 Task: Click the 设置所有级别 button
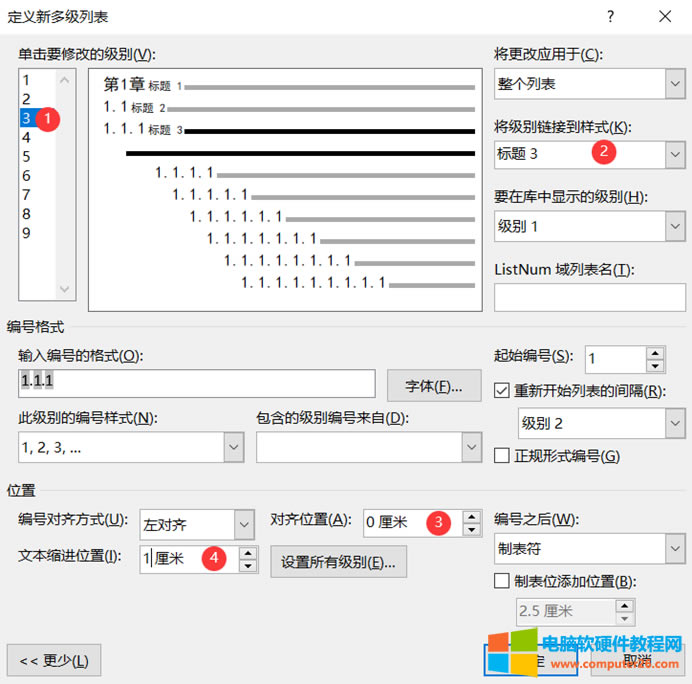(x=338, y=562)
